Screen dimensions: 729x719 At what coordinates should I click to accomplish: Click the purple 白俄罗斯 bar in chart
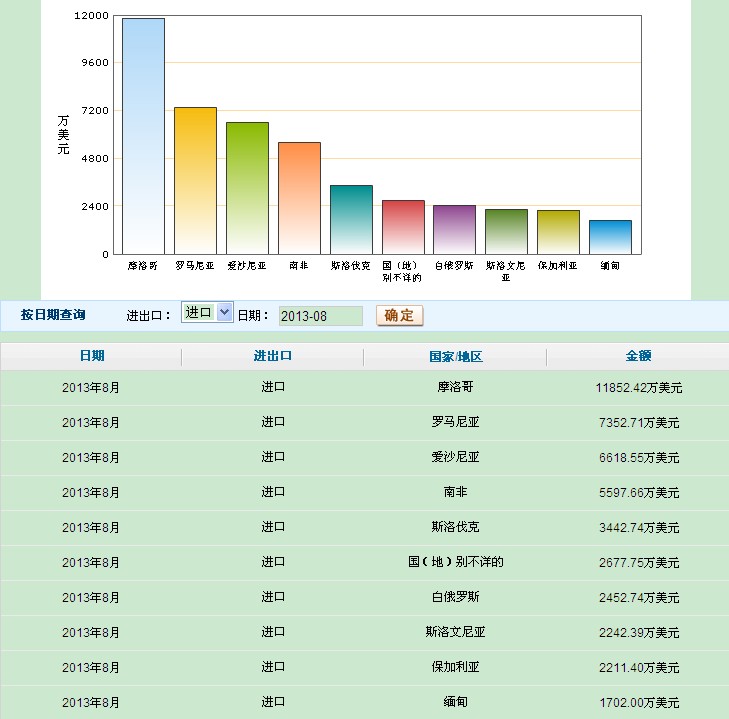point(455,230)
